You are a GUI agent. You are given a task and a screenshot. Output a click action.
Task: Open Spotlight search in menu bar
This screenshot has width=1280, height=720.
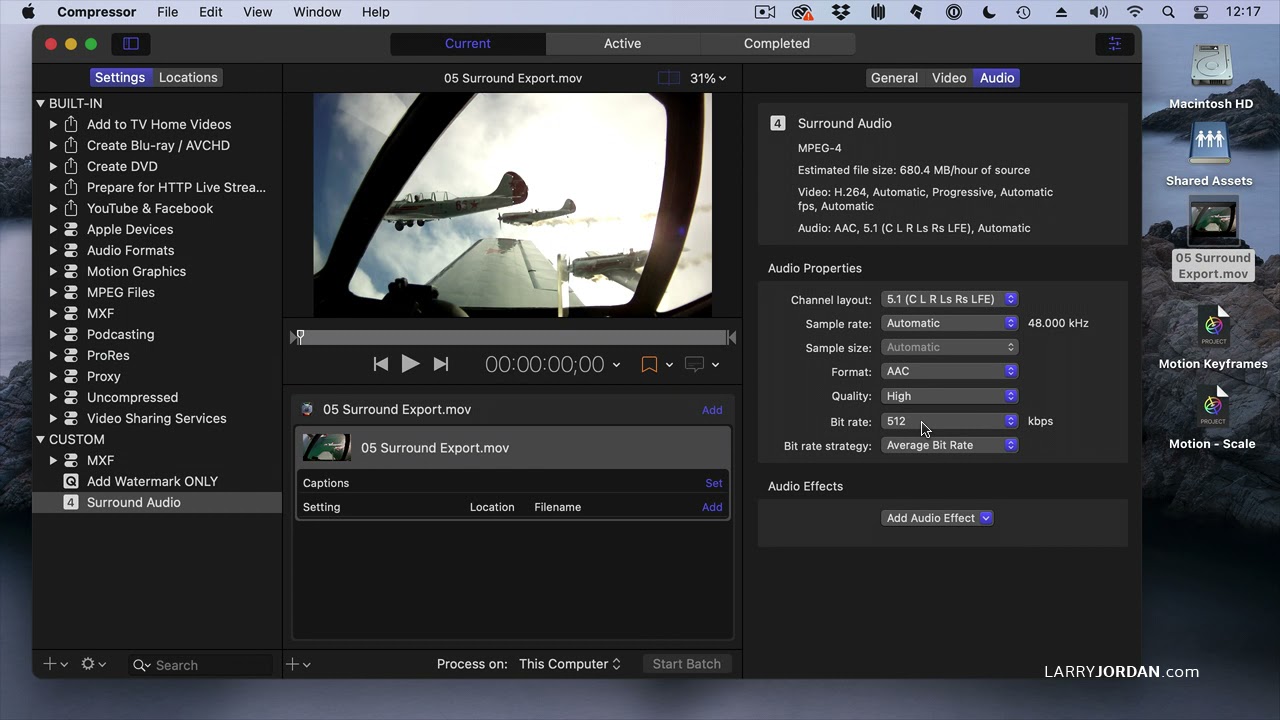pyautogui.click(x=1168, y=12)
